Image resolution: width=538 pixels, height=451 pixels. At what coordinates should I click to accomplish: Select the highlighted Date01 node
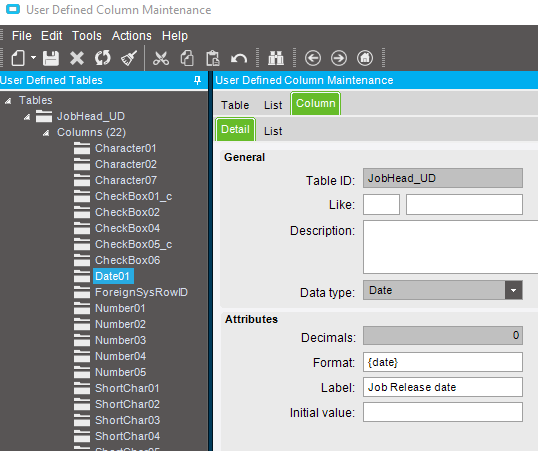tap(113, 276)
